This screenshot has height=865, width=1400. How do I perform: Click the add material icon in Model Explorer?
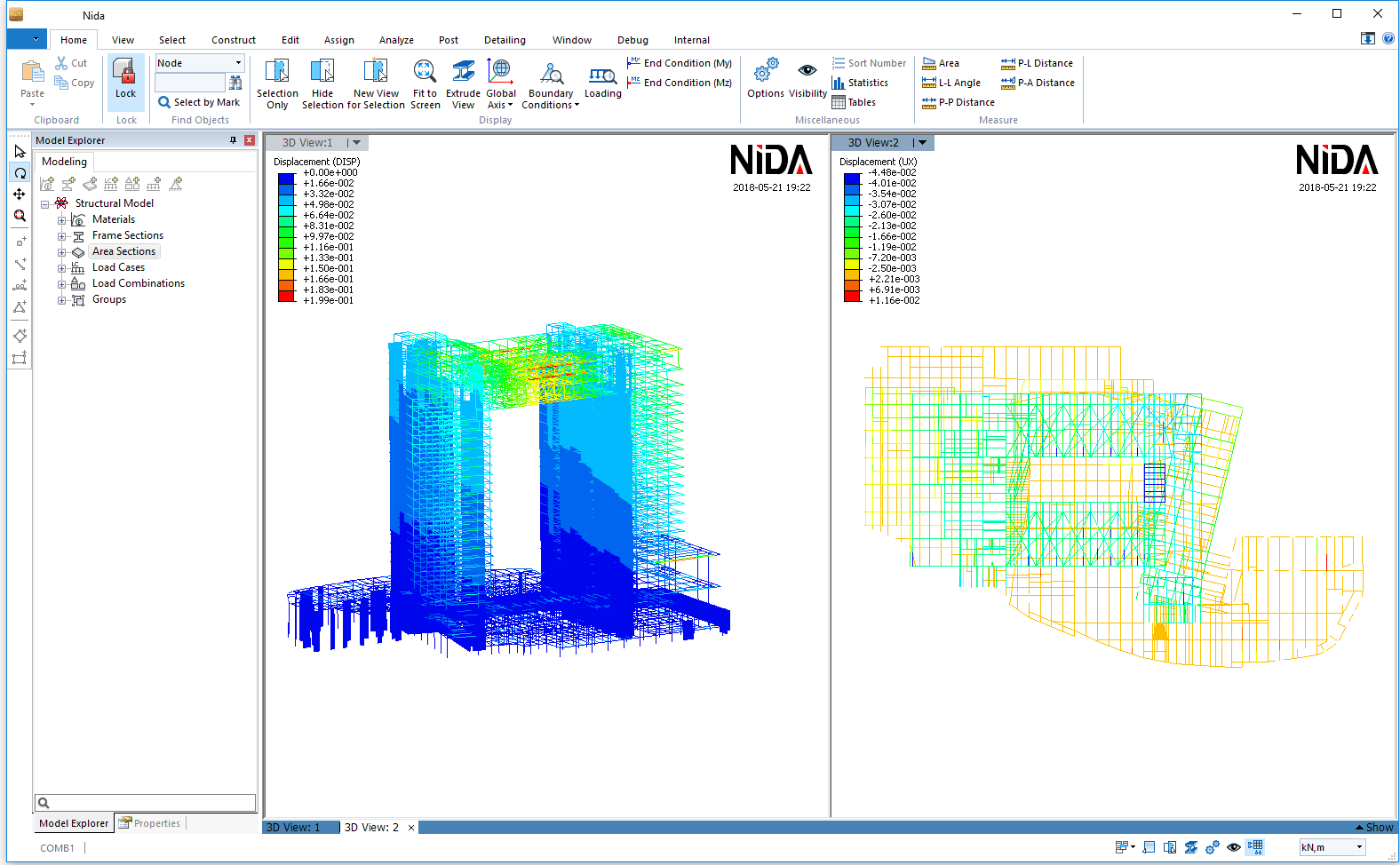[47, 184]
